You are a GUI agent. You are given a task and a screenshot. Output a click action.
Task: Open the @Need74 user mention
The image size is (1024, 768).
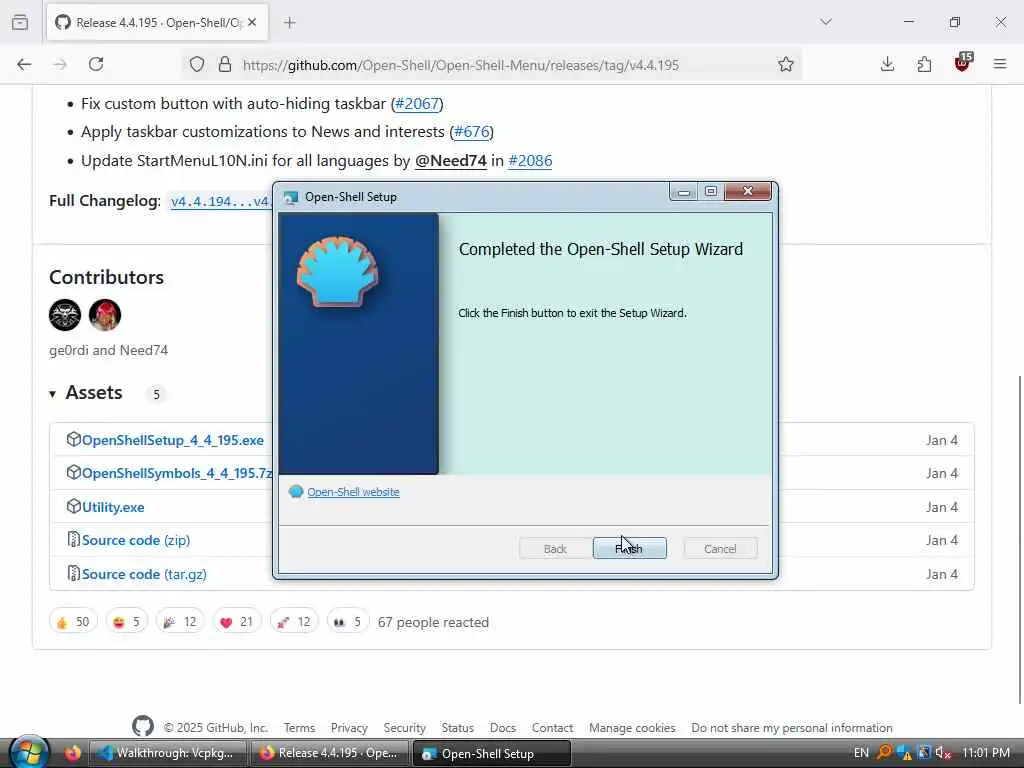451,161
